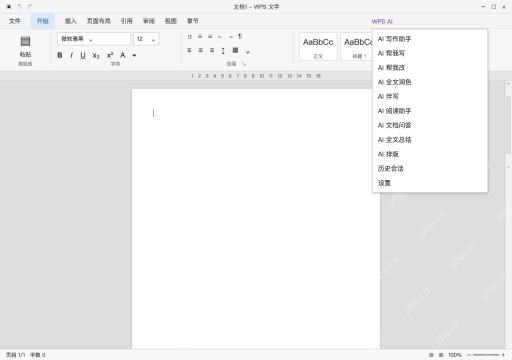Viewport: 512px width, 360px height.
Task: Select the 标题 1 style thumbnail
Action: pos(356,46)
